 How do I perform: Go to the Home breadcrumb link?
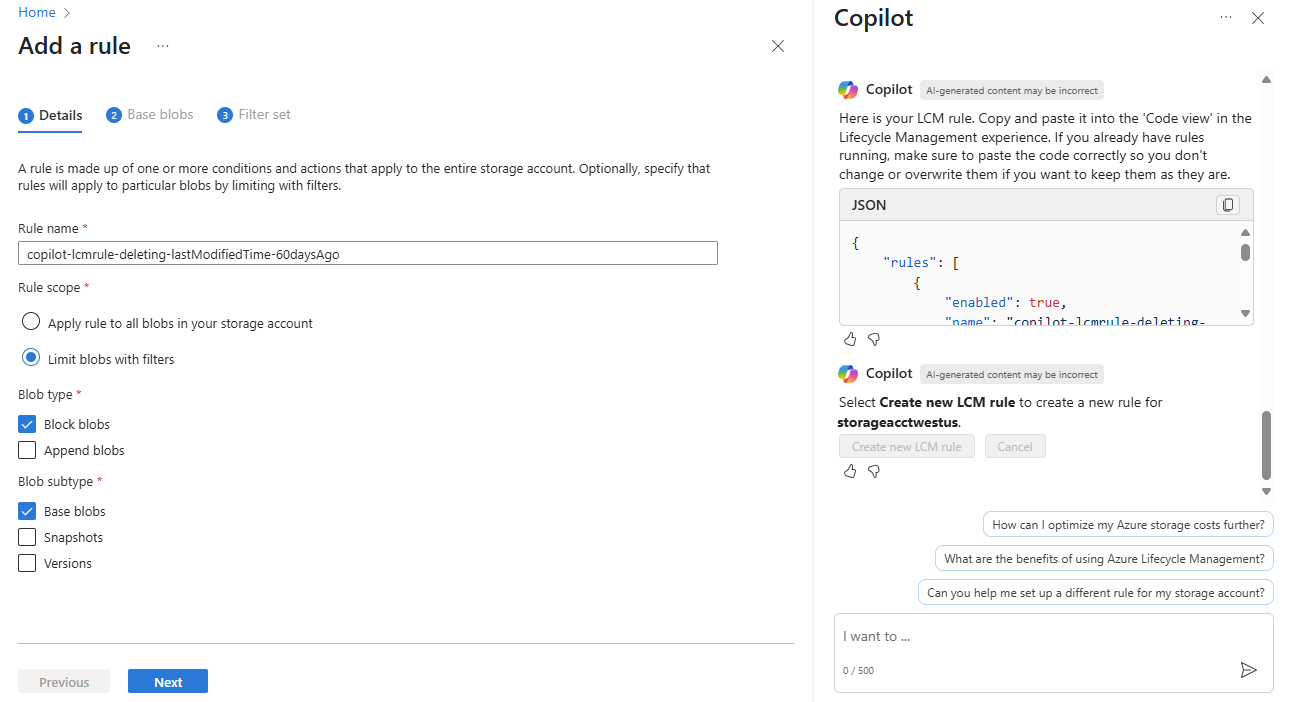(x=37, y=12)
